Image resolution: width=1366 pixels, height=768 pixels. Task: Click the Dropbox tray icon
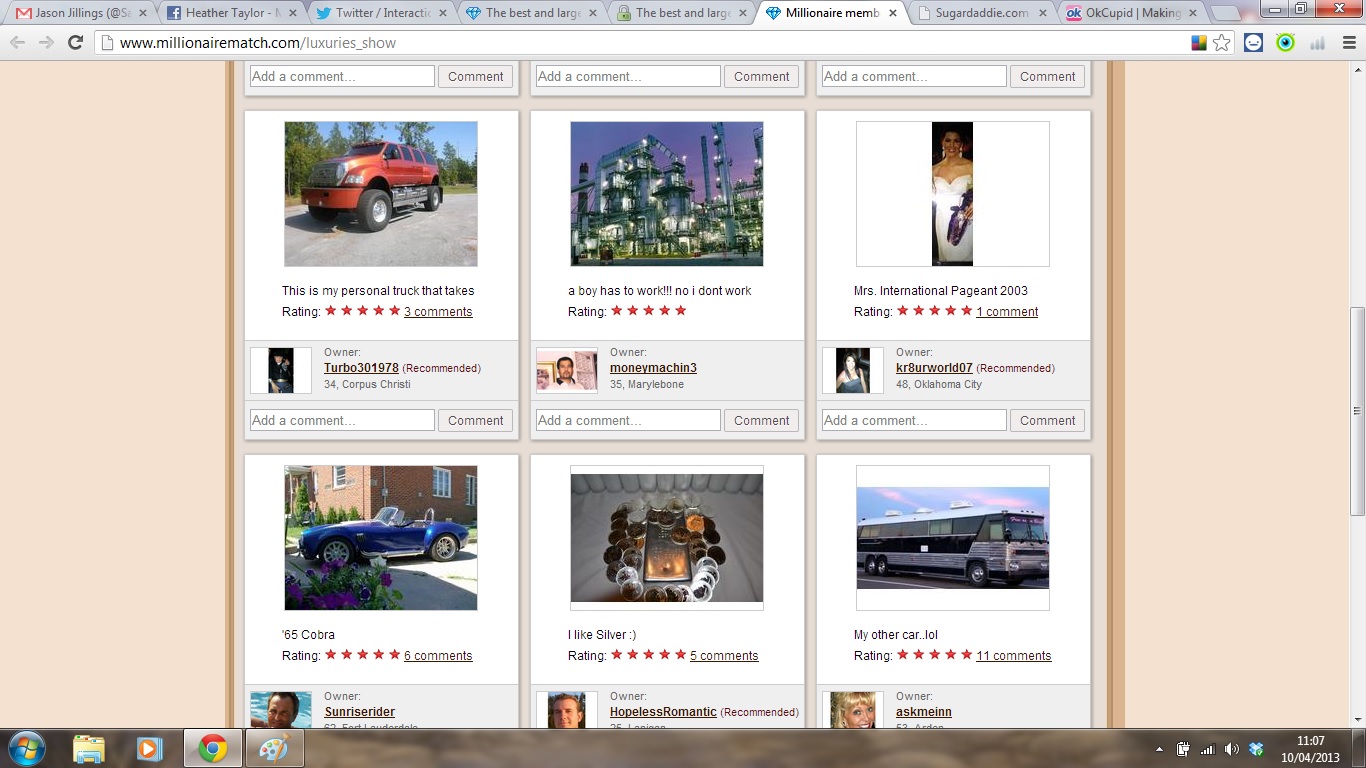point(1256,749)
